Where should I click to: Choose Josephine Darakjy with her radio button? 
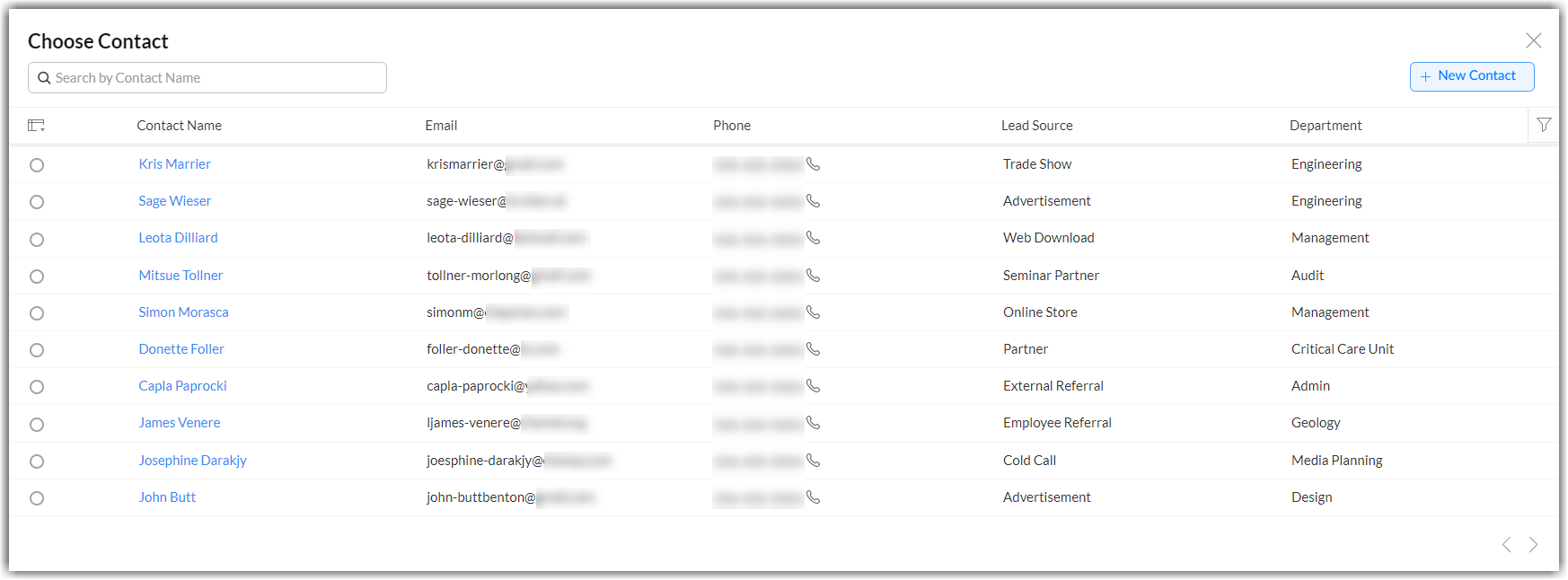click(37, 461)
